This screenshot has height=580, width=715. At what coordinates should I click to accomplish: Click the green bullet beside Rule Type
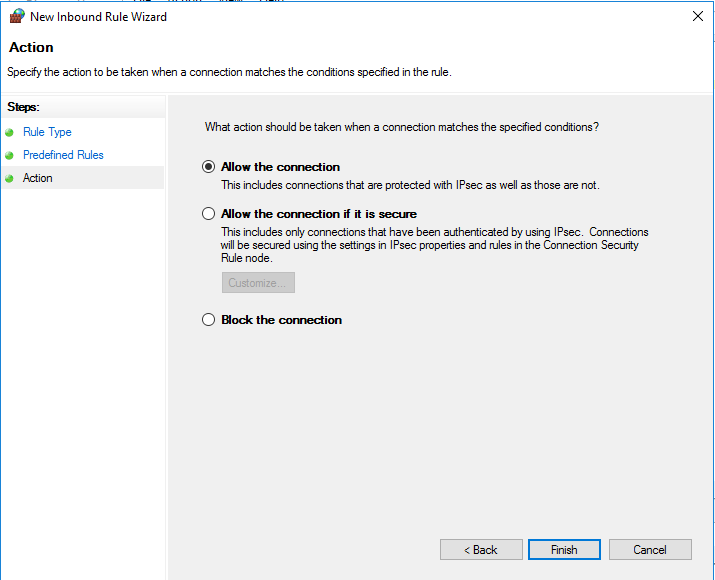(x=10, y=132)
